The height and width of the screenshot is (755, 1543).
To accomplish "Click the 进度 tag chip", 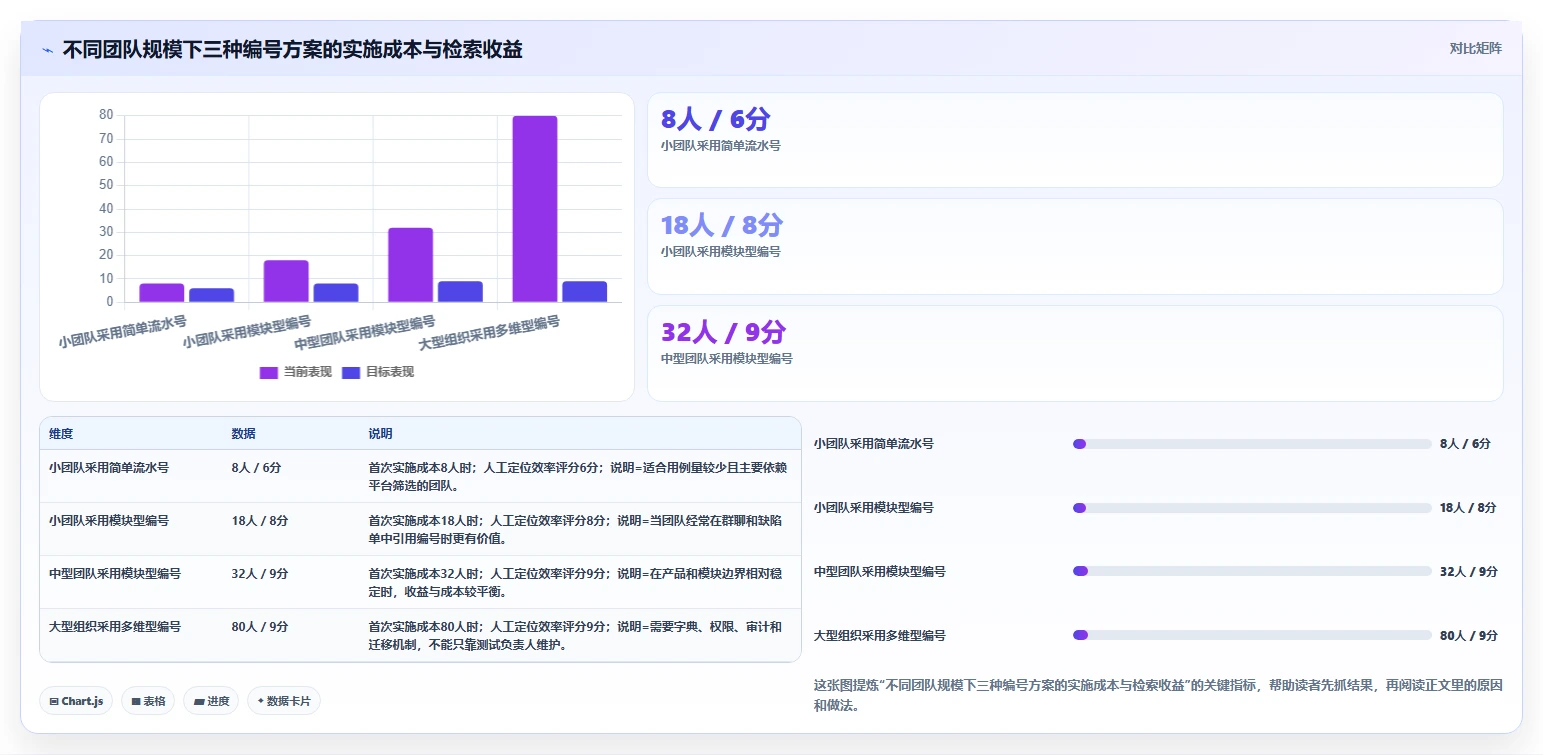I will pyautogui.click(x=211, y=701).
